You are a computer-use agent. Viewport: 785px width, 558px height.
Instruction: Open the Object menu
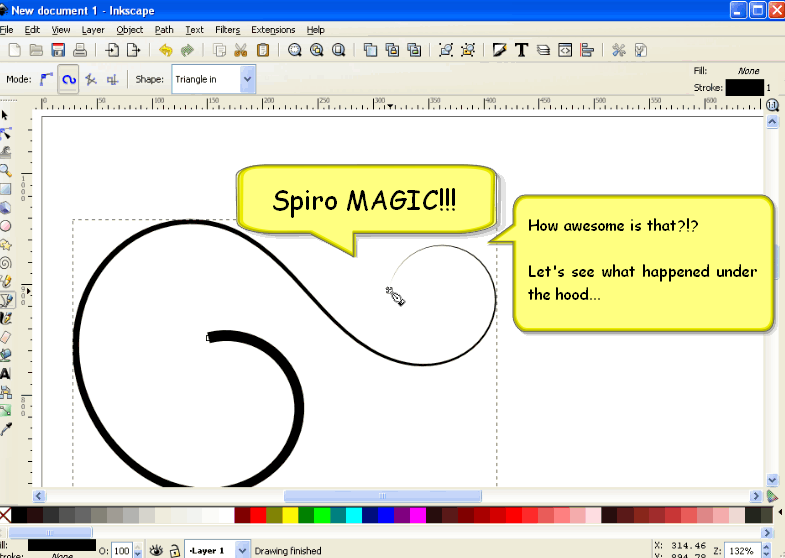(x=130, y=30)
